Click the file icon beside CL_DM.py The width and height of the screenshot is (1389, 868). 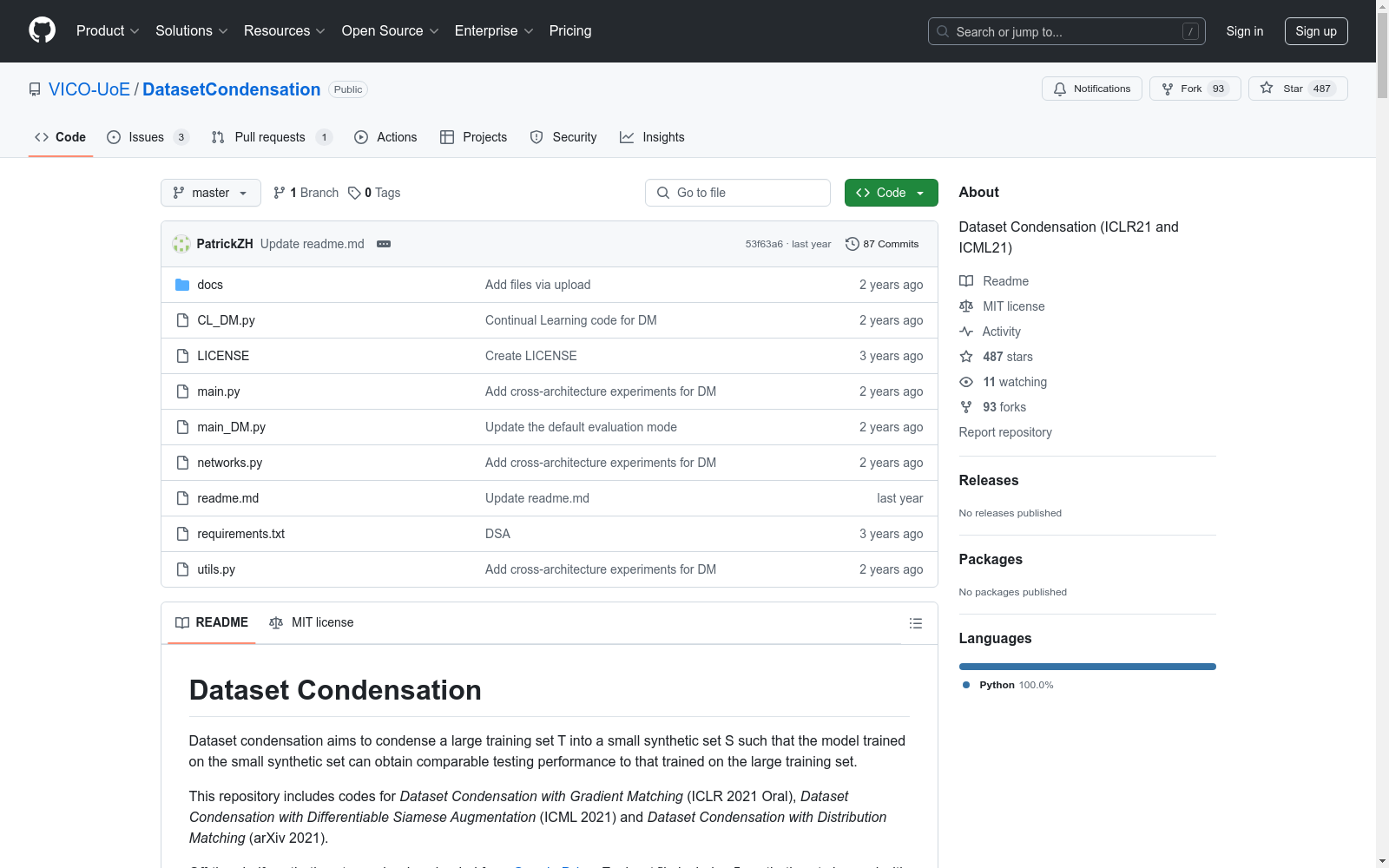pos(182,320)
